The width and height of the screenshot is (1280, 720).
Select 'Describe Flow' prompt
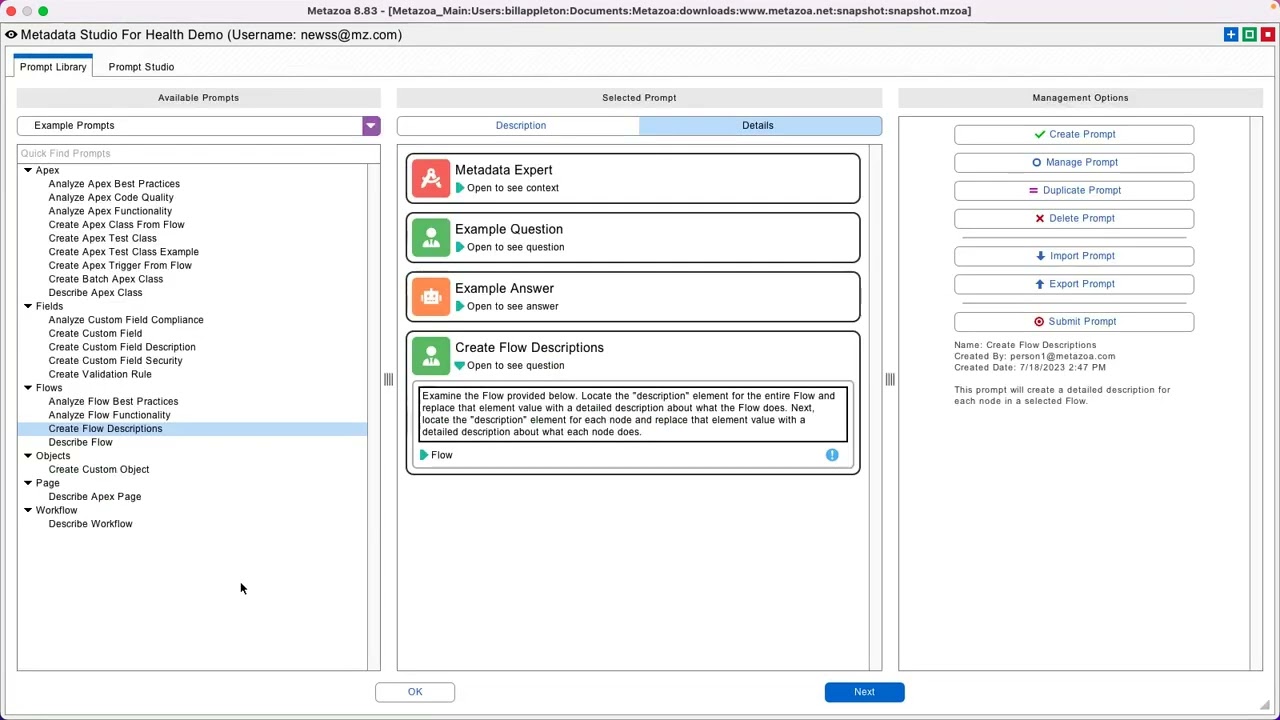[x=80, y=442]
